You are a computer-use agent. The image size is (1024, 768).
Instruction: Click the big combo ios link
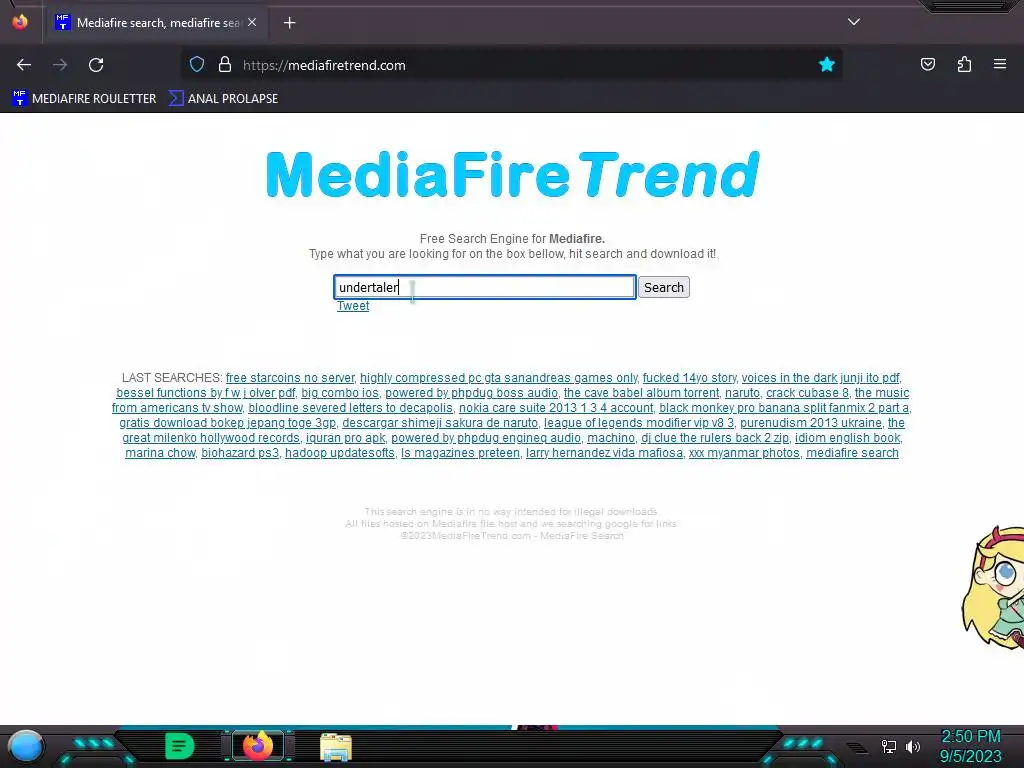click(340, 392)
